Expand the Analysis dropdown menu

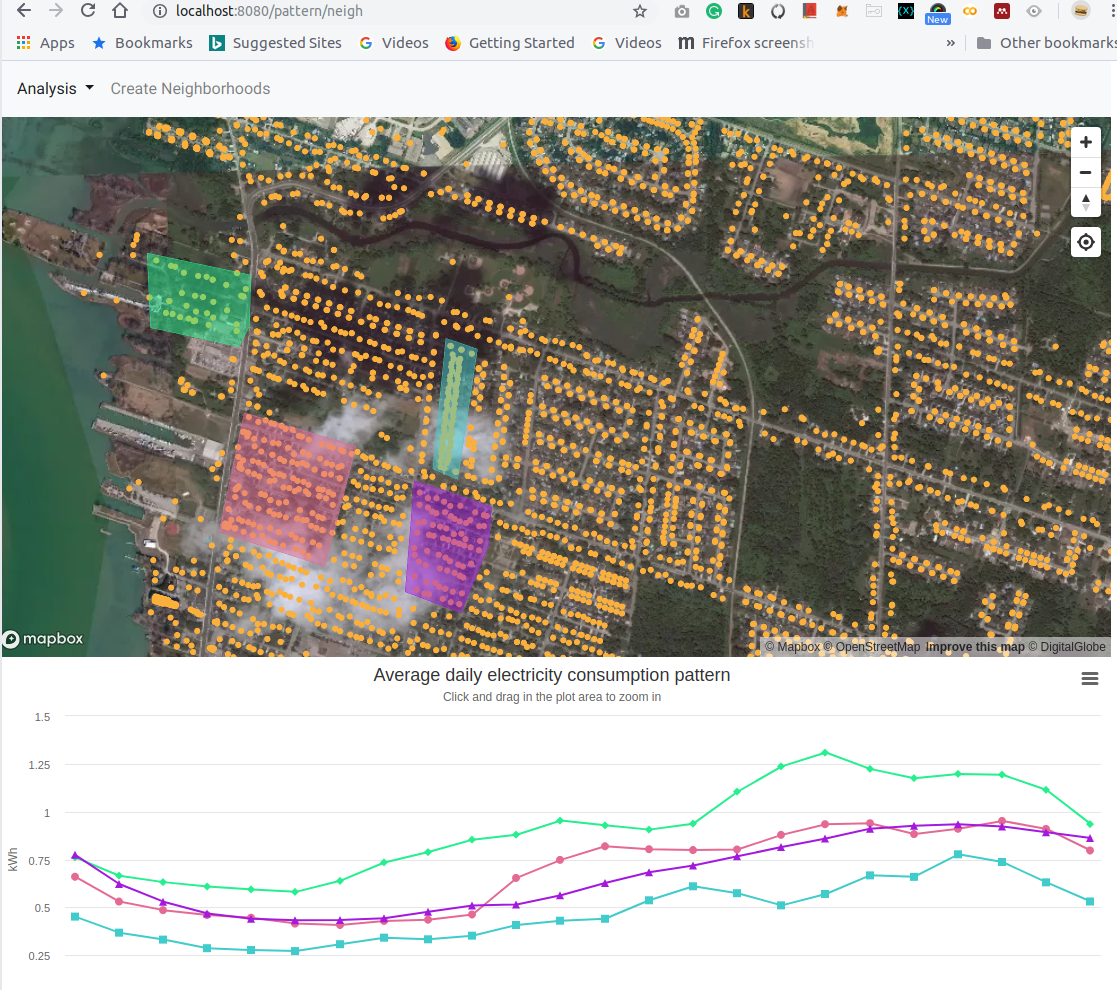click(55, 88)
